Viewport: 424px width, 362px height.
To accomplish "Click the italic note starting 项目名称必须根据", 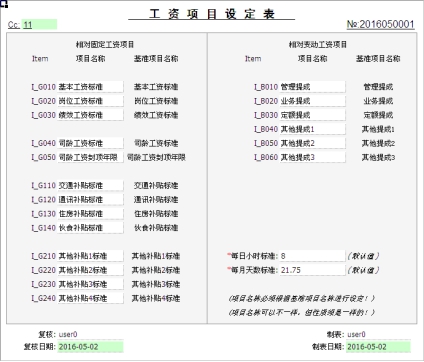I will coord(302,298).
